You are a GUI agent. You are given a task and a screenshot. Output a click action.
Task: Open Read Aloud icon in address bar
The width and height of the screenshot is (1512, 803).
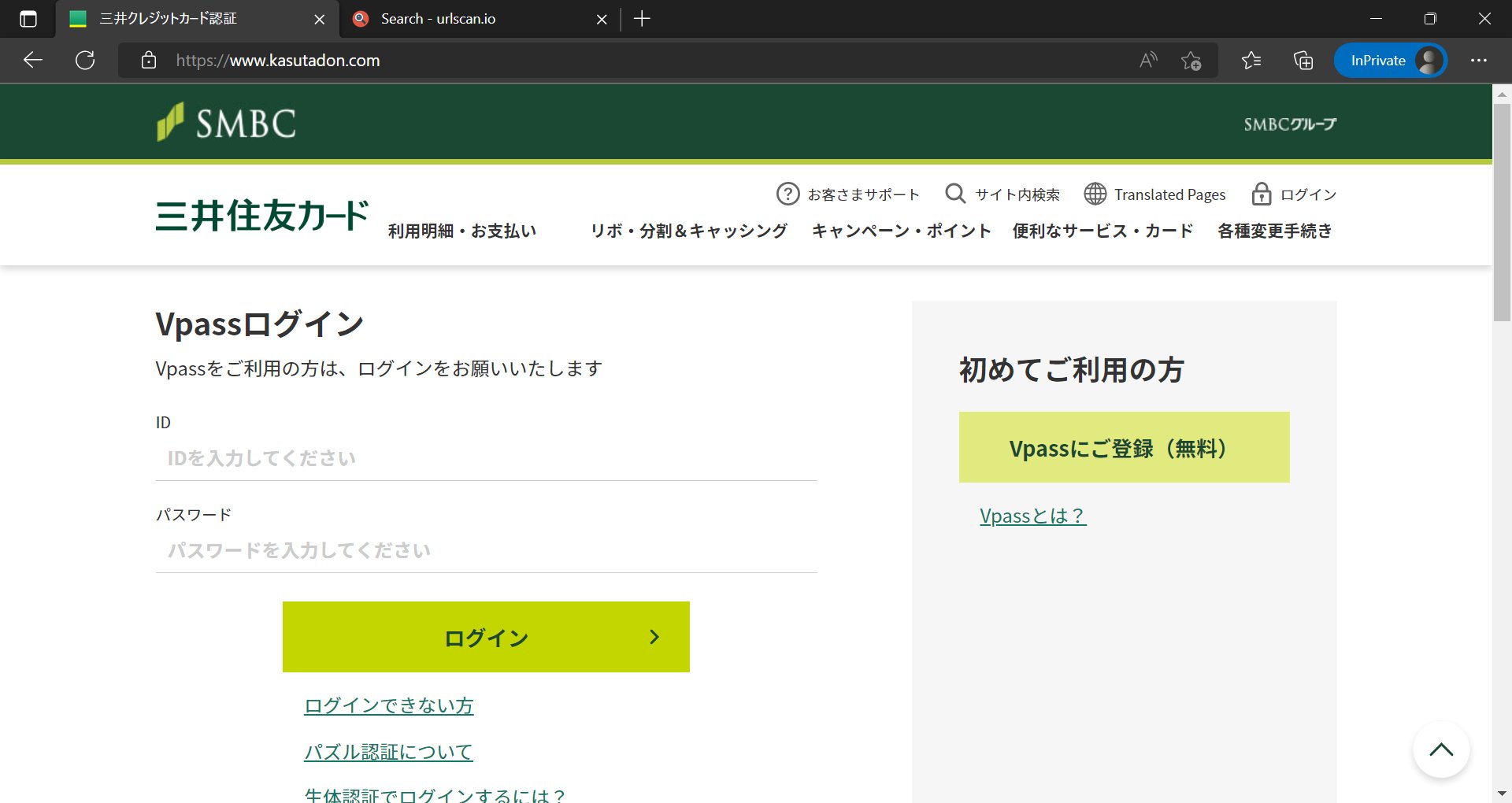(x=1149, y=60)
